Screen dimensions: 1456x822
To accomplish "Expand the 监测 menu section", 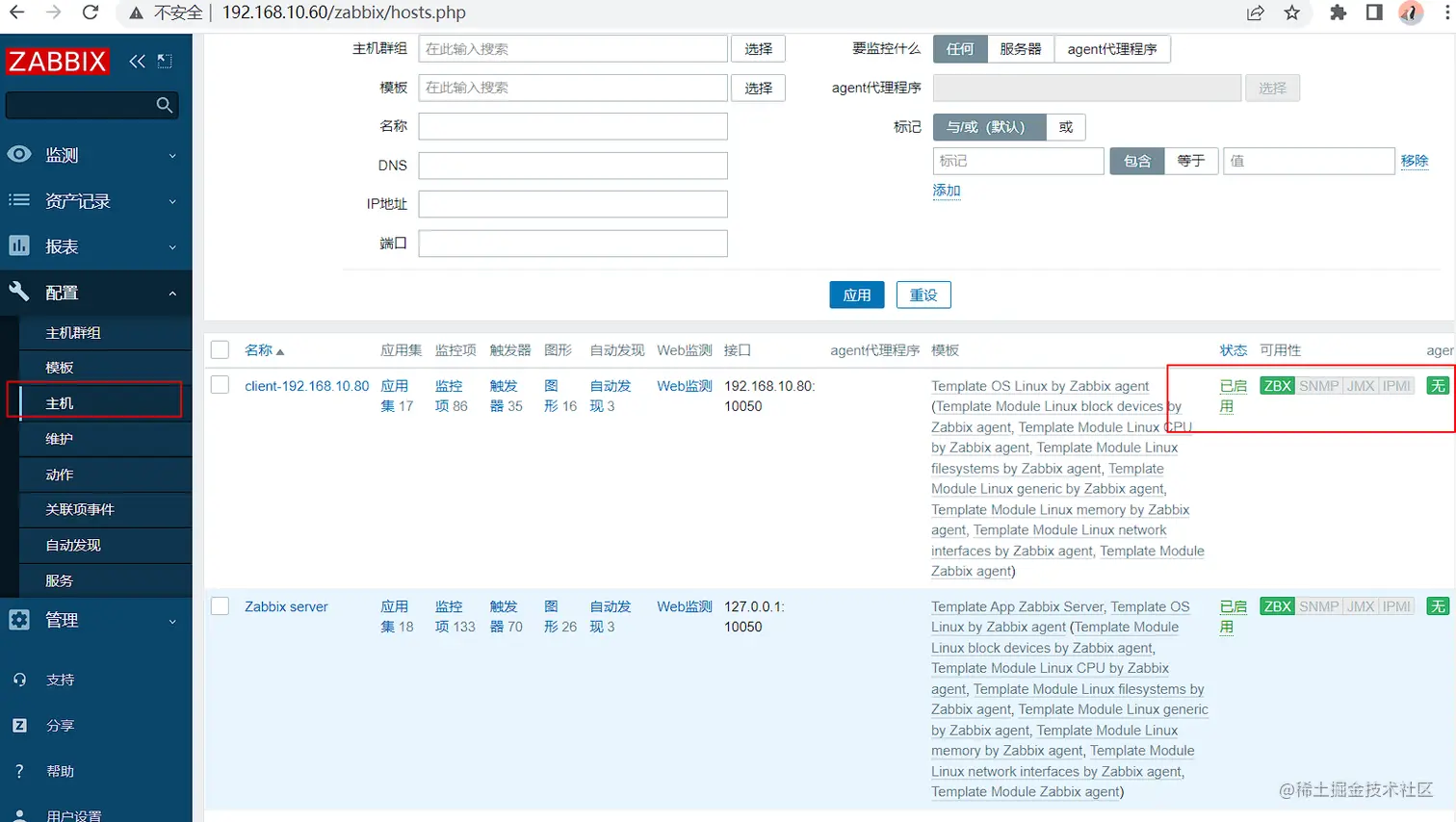I will click(x=96, y=155).
